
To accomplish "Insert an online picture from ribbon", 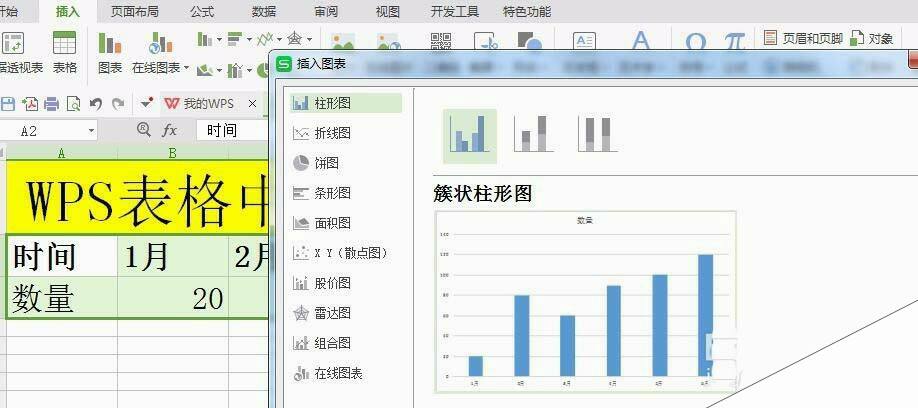I will [389, 42].
